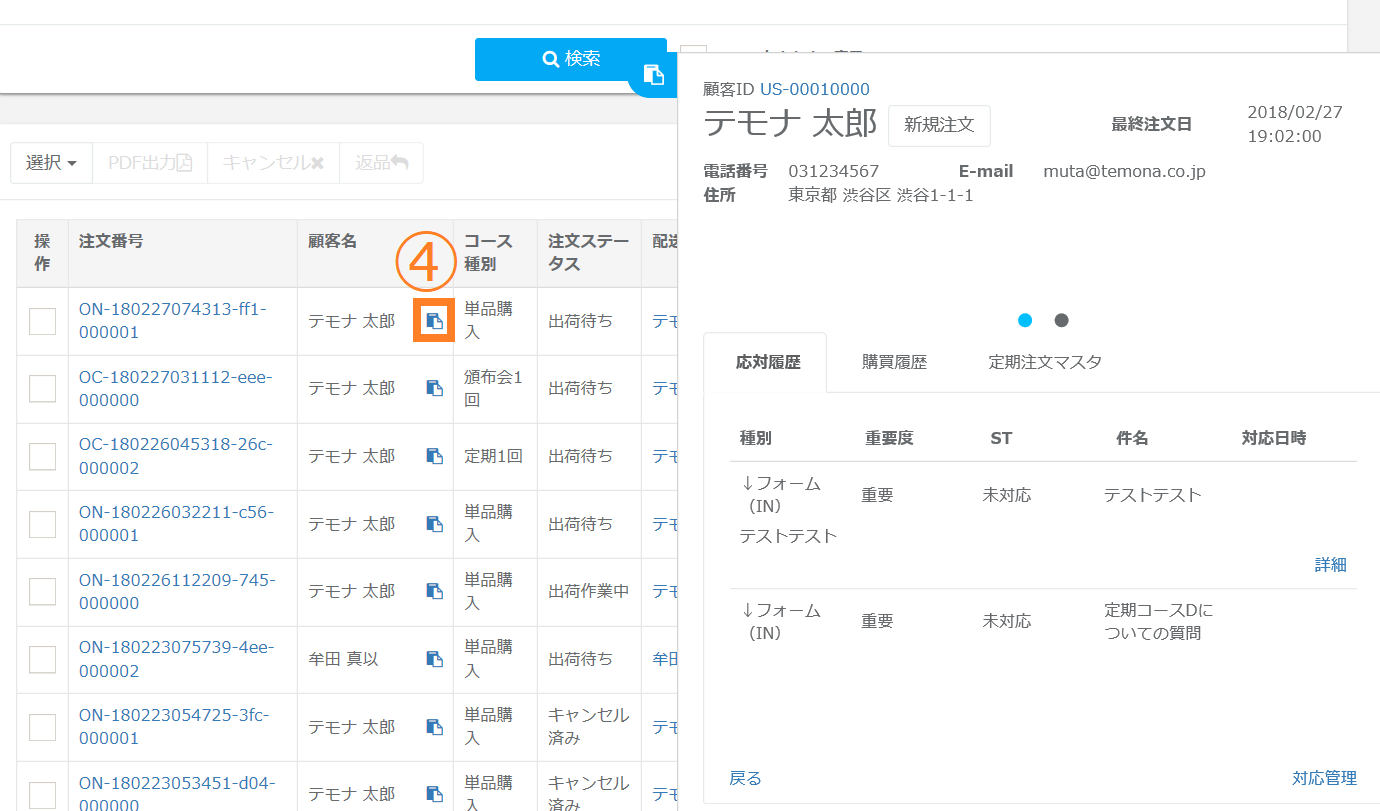Click customer info icon for order ON-180227074313-ff1-000001
Screen dimensions: 1380x811
[434, 321]
